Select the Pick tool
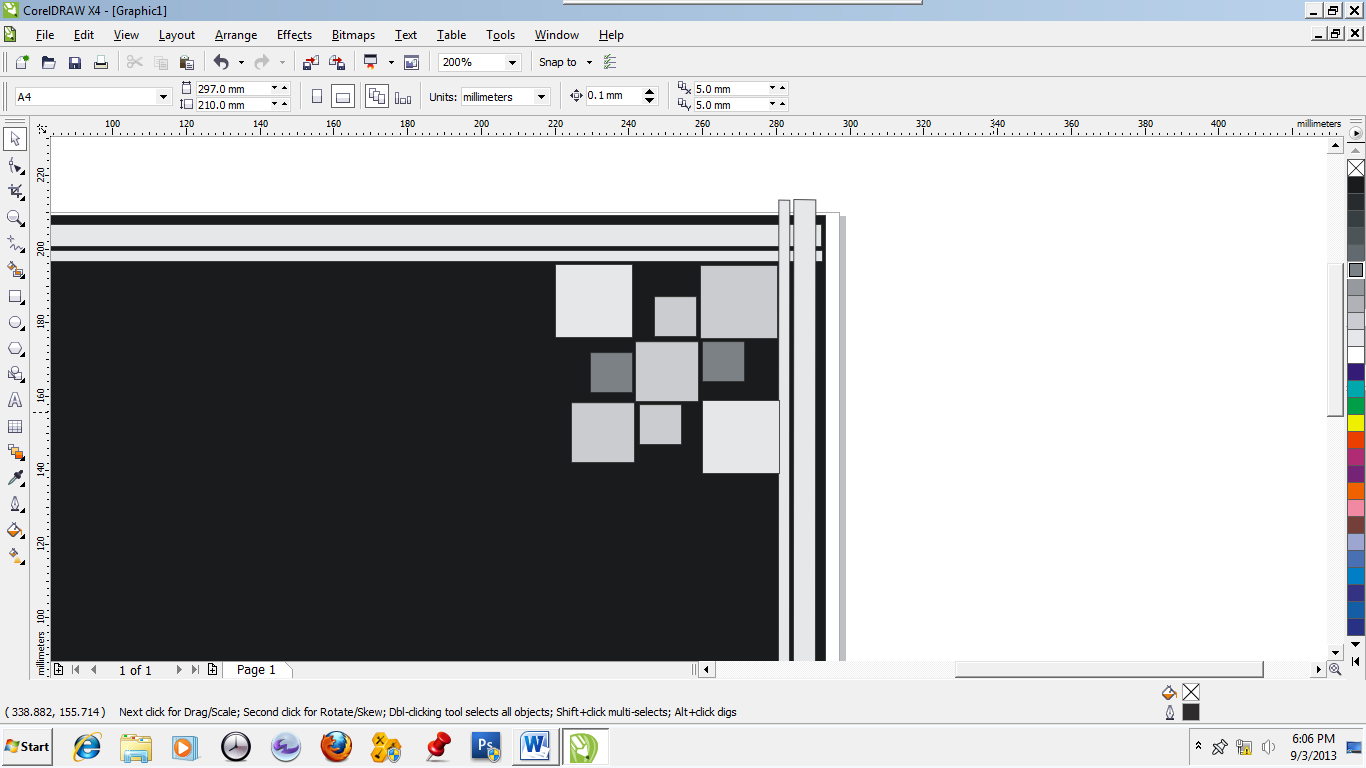 (15, 139)
